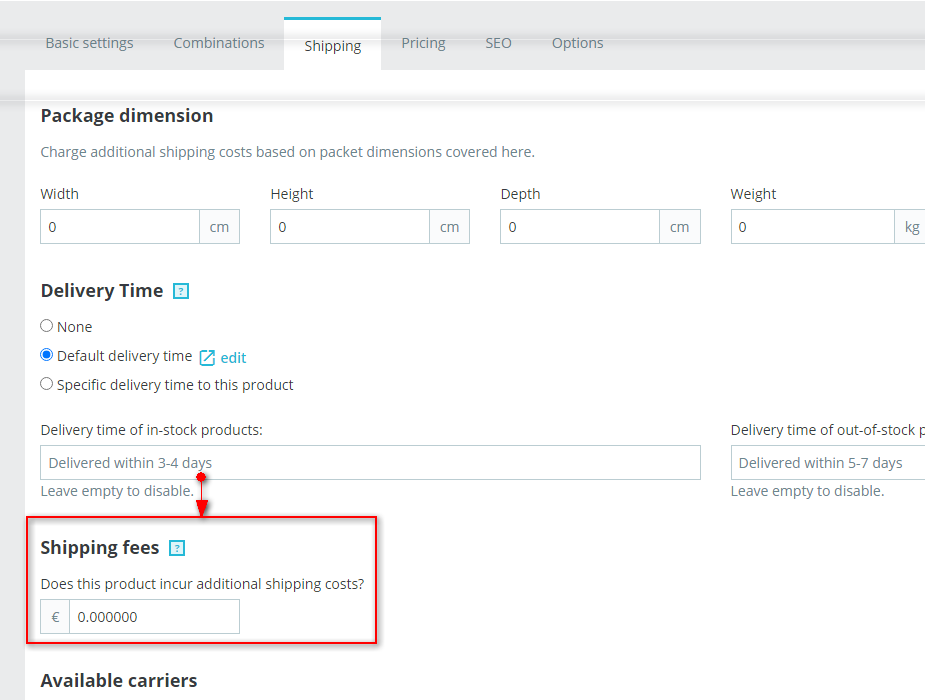Click 'Does this product incur additional shipping costs?' text
The height and width of the screenshot is (700, 925).
pyautogui.click(x=202, y=584)
